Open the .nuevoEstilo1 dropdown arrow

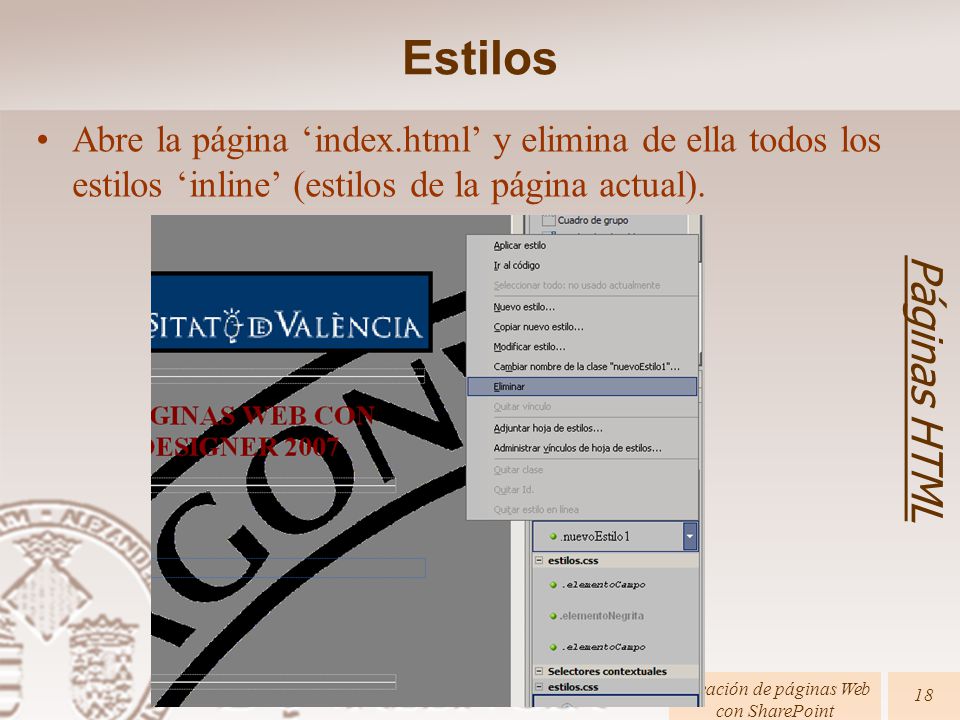(x=690, y=536)
